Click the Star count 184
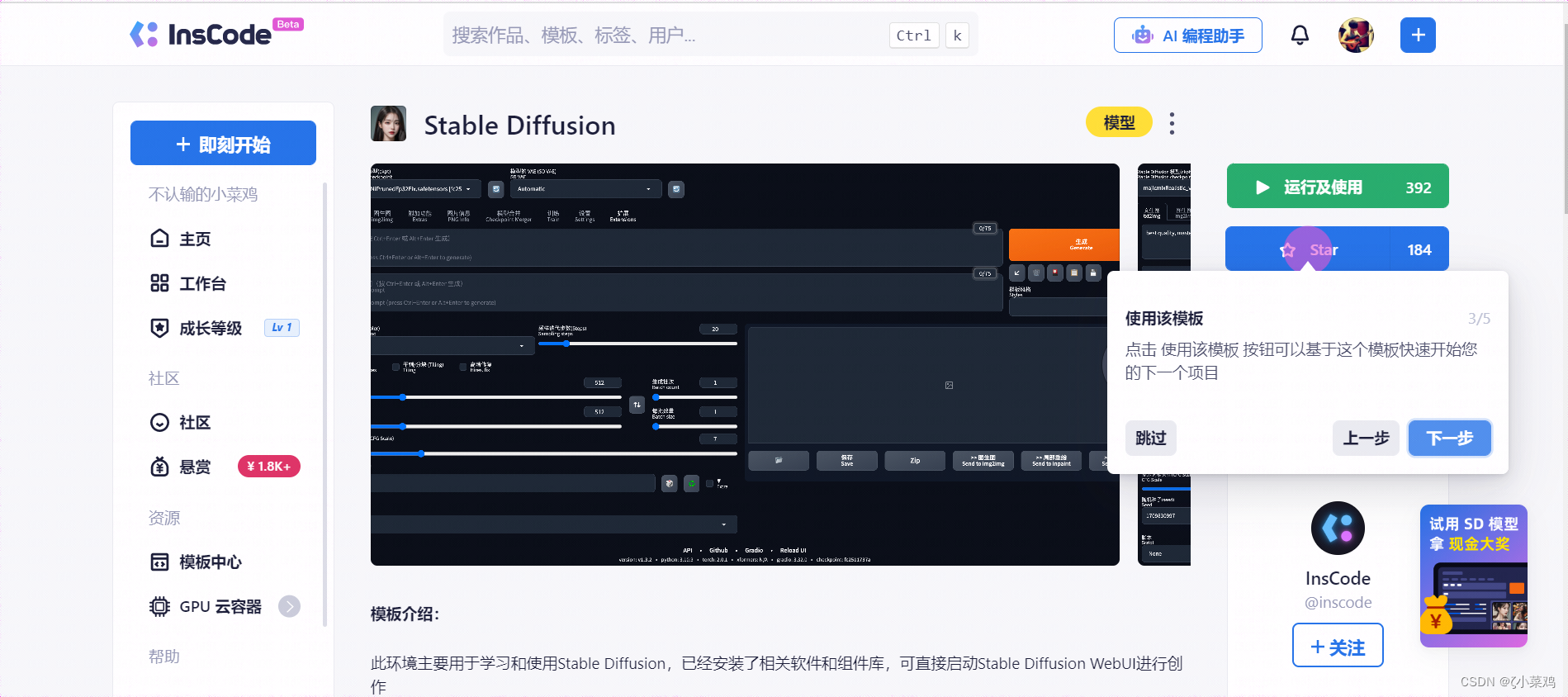 pyautogui.click(x=1419, y=249)
